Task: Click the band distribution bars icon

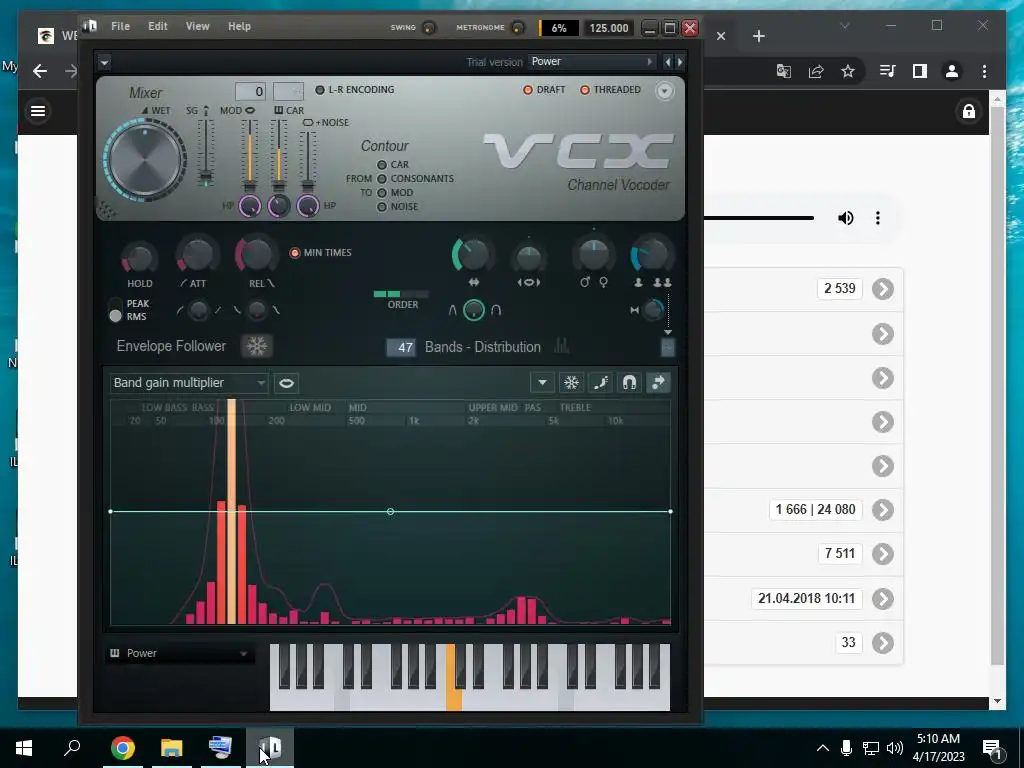Action: click(562, 346)
